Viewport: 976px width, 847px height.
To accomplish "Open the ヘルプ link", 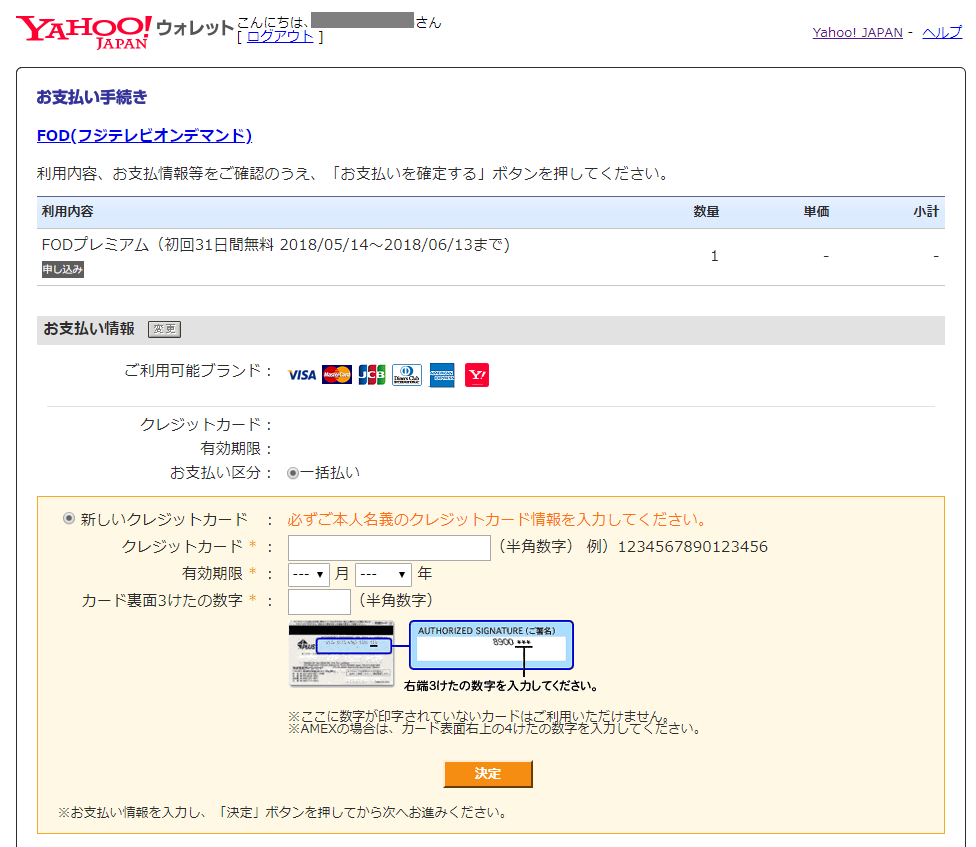I will [942, 32].
